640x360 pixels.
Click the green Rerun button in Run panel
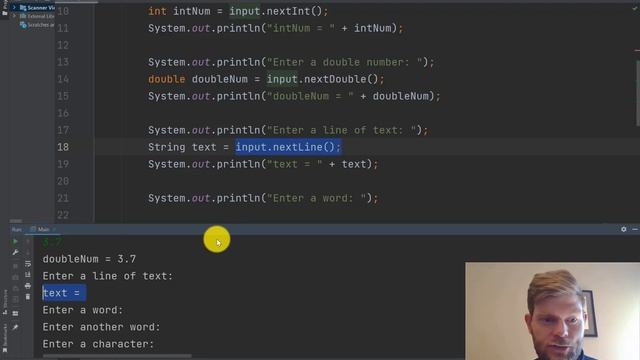click(x=15, y=242)
